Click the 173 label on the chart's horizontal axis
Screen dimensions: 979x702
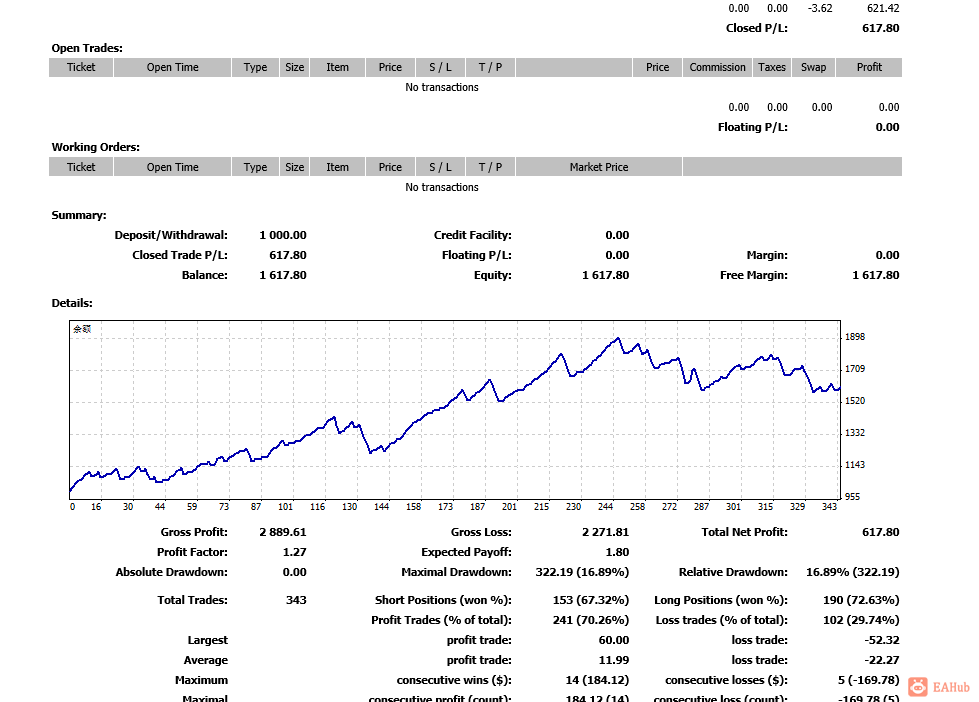(445, 507)
